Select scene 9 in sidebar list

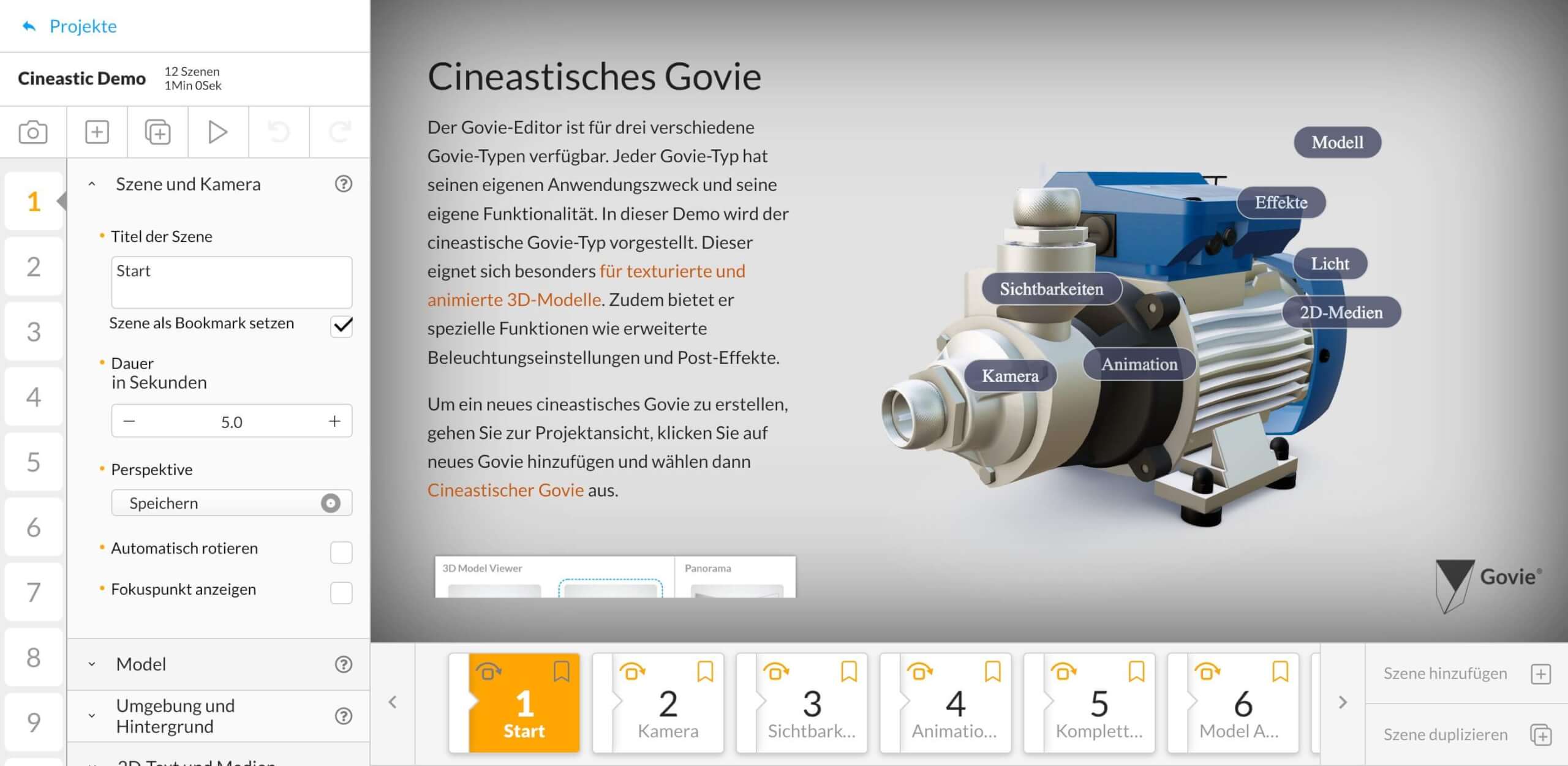tap(34, 723)
